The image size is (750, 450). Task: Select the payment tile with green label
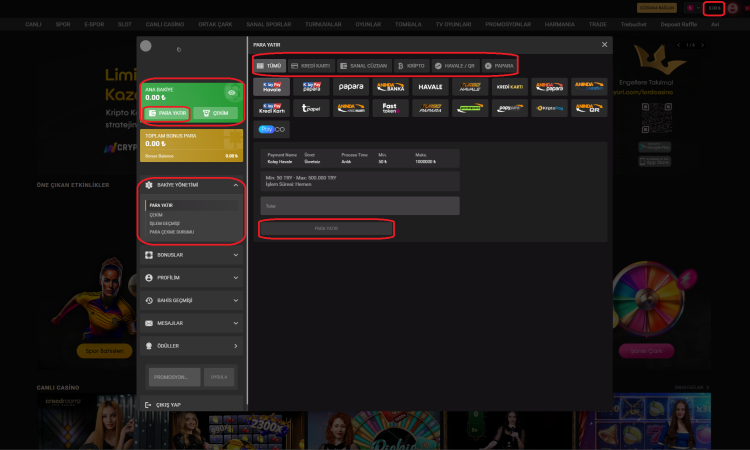(x=470, y=108)
